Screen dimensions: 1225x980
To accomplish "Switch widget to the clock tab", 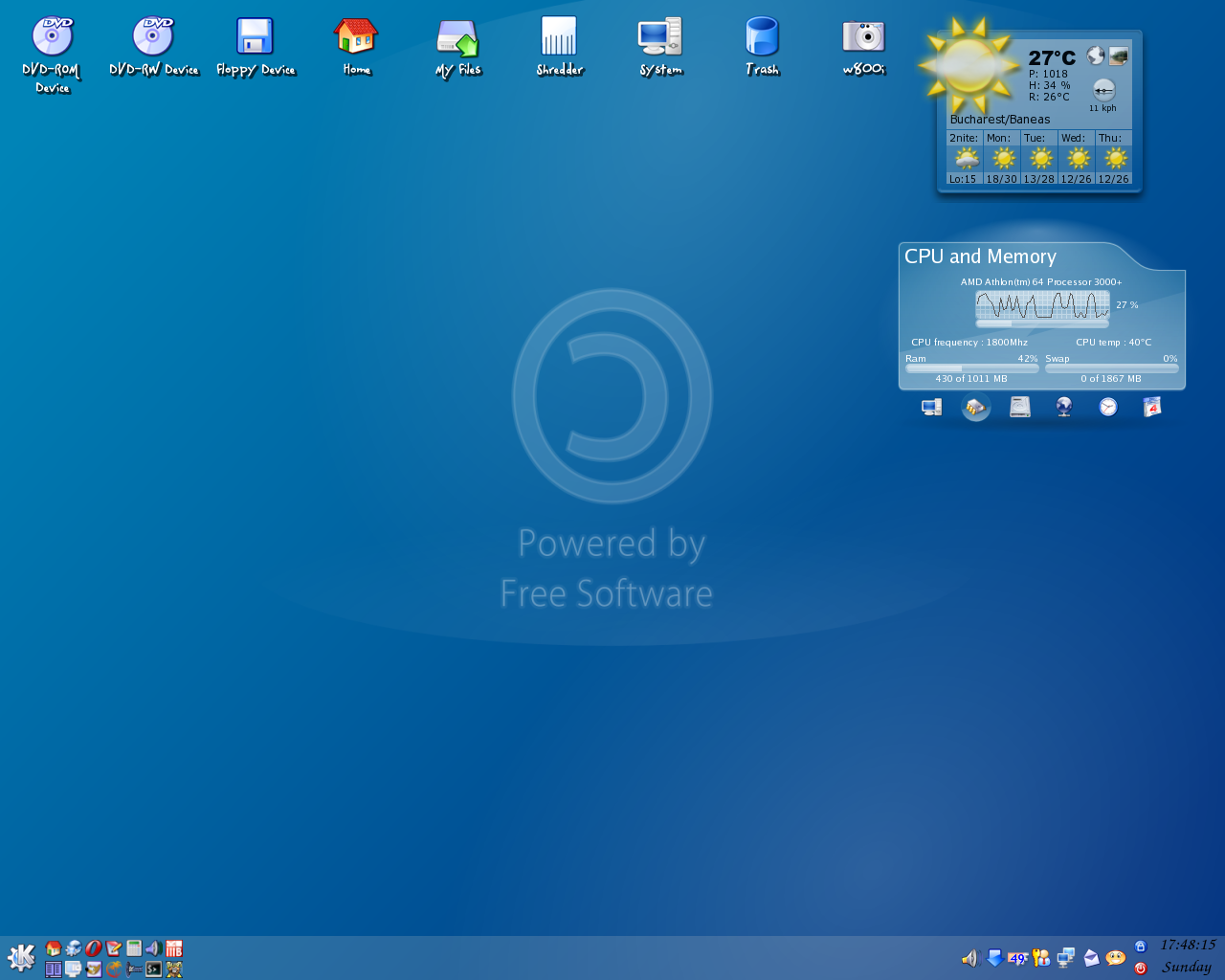I will 1108,408.
